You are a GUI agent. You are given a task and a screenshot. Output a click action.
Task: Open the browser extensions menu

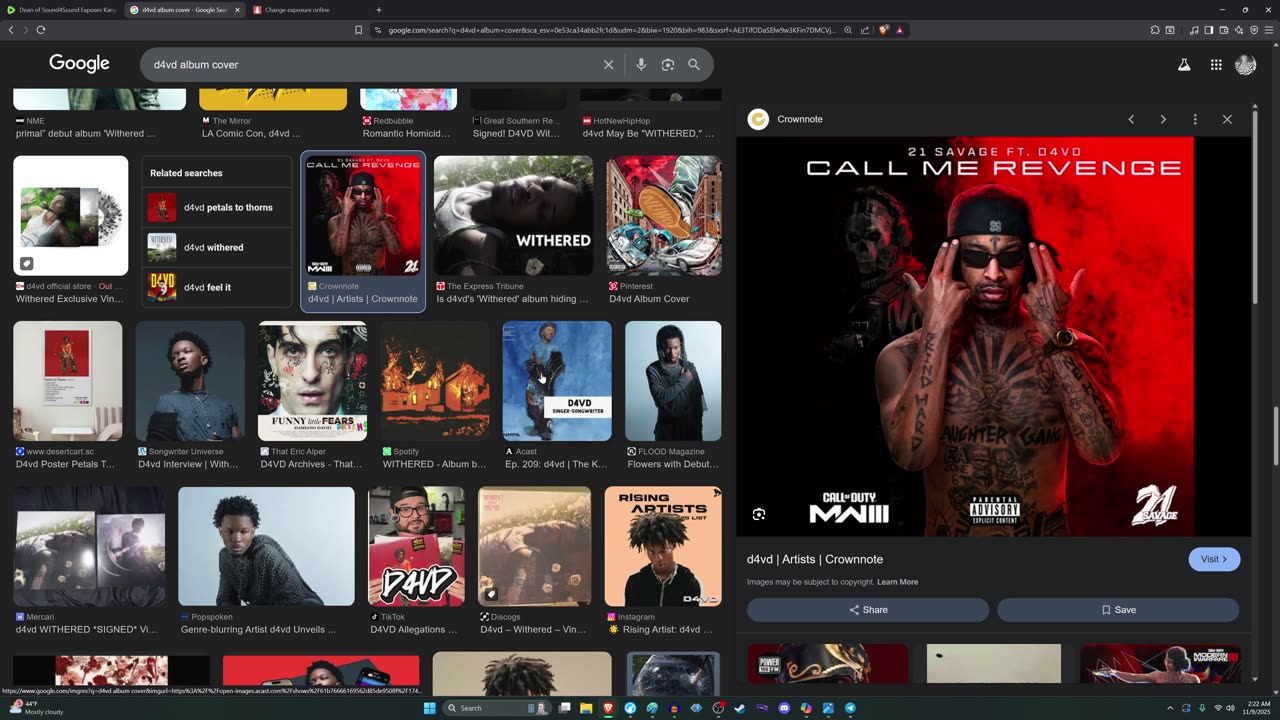coord(1153,30)
